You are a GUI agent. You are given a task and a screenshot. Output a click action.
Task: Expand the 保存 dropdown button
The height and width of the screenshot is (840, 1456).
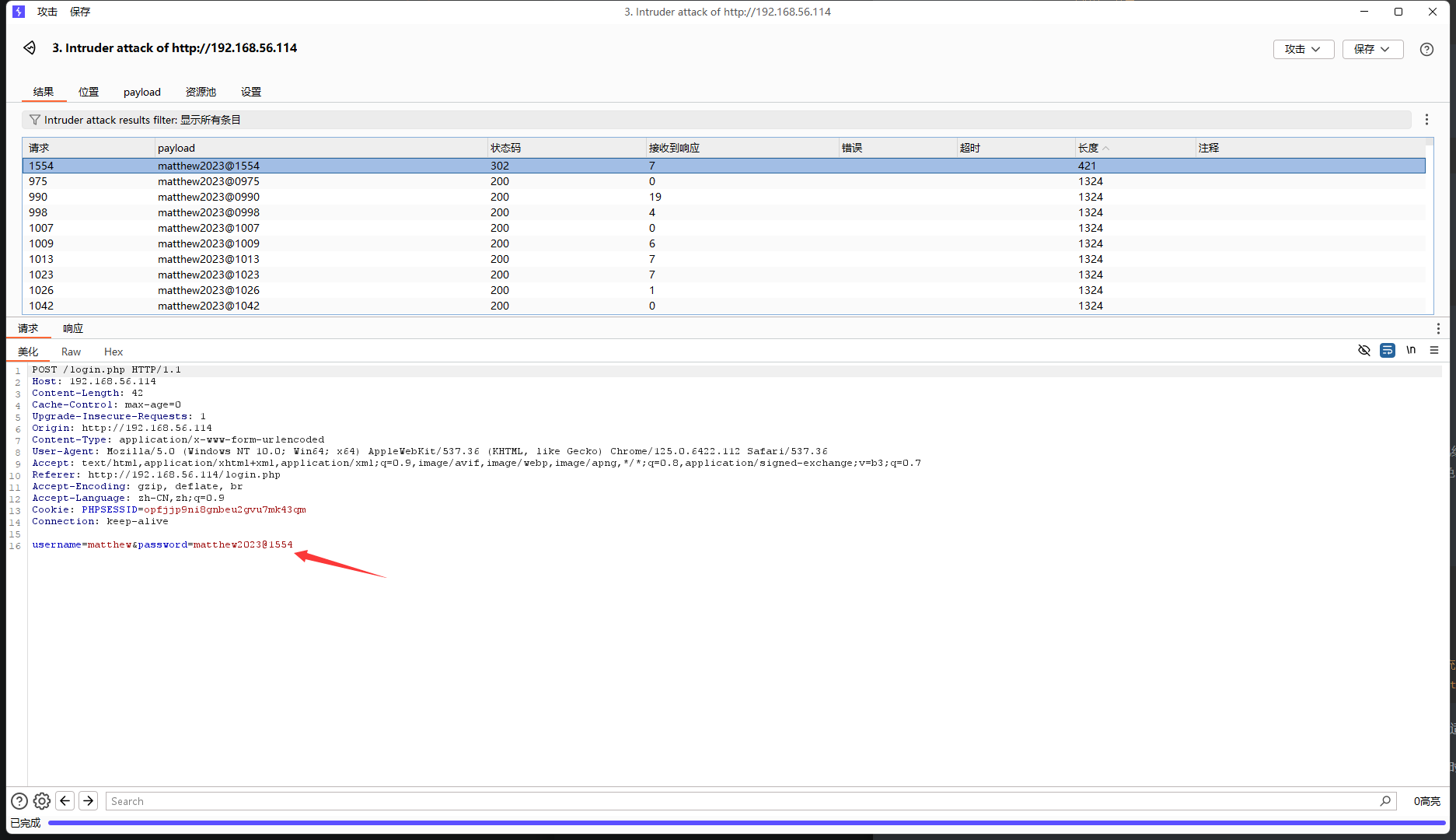(x=1372, y=49)
